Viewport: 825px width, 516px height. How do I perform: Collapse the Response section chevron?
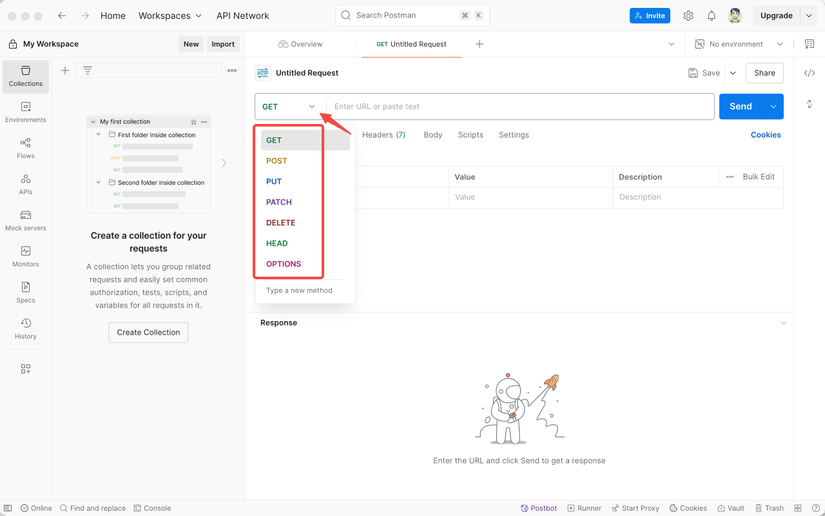pos(783,323)
